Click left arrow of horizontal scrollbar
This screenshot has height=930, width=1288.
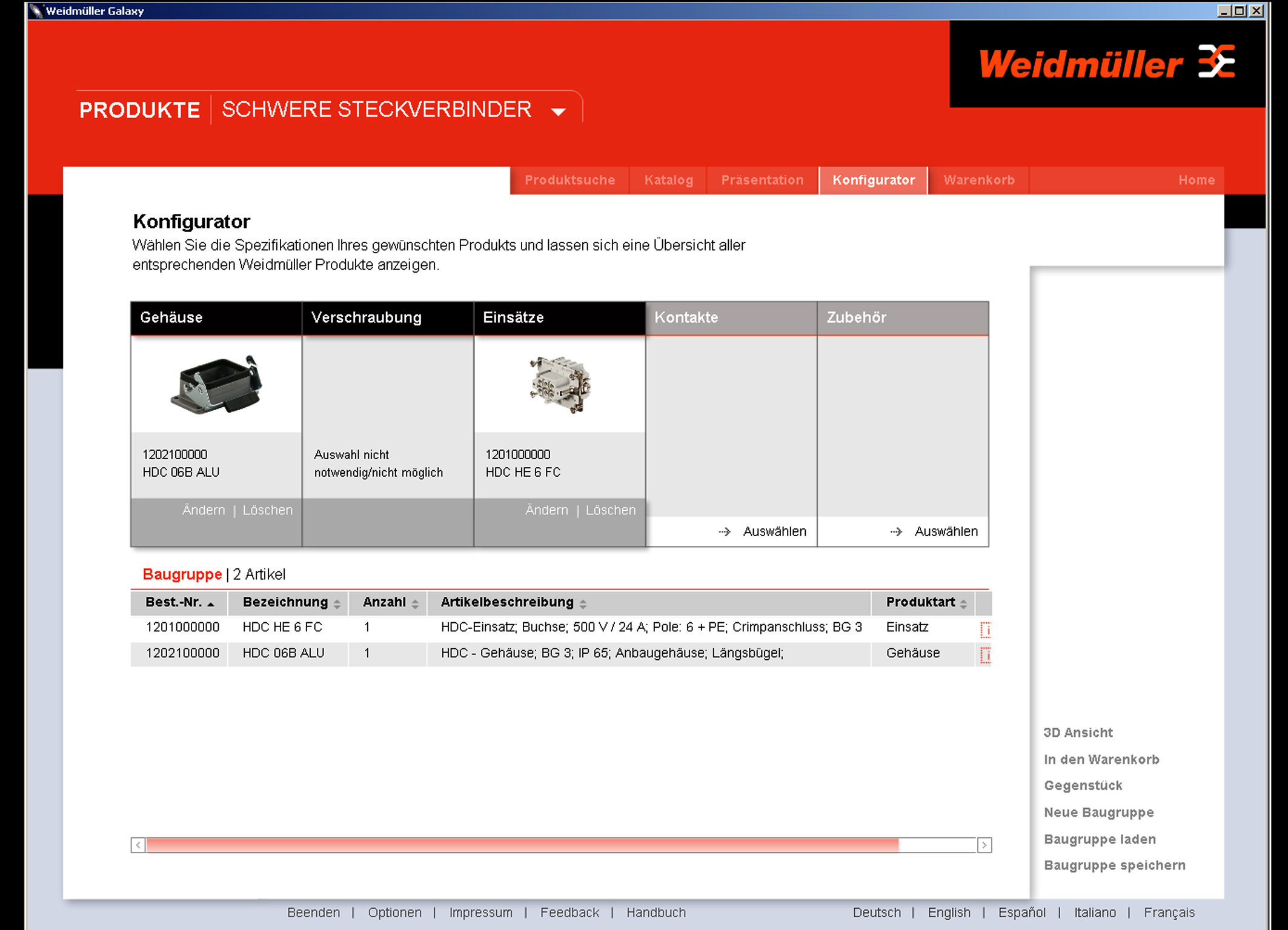point(138,845)
